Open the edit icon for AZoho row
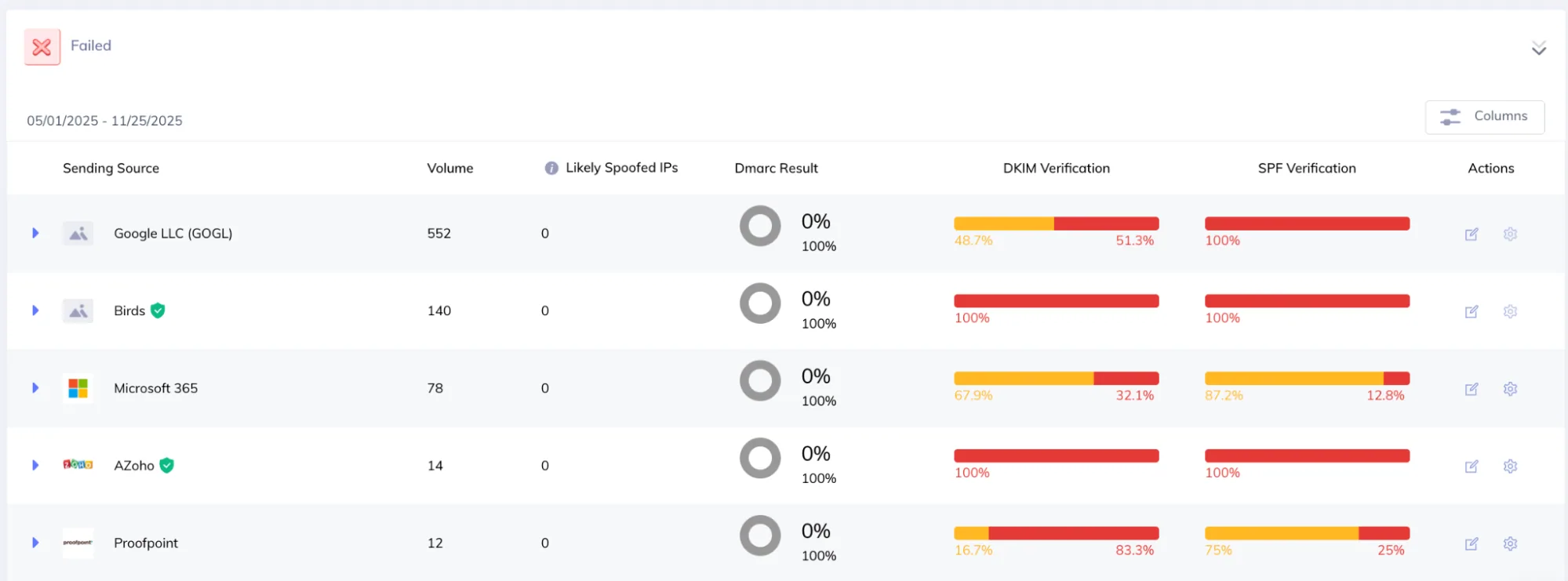The width and height of the screenshot is (1568, 581). pos(1472,467)
